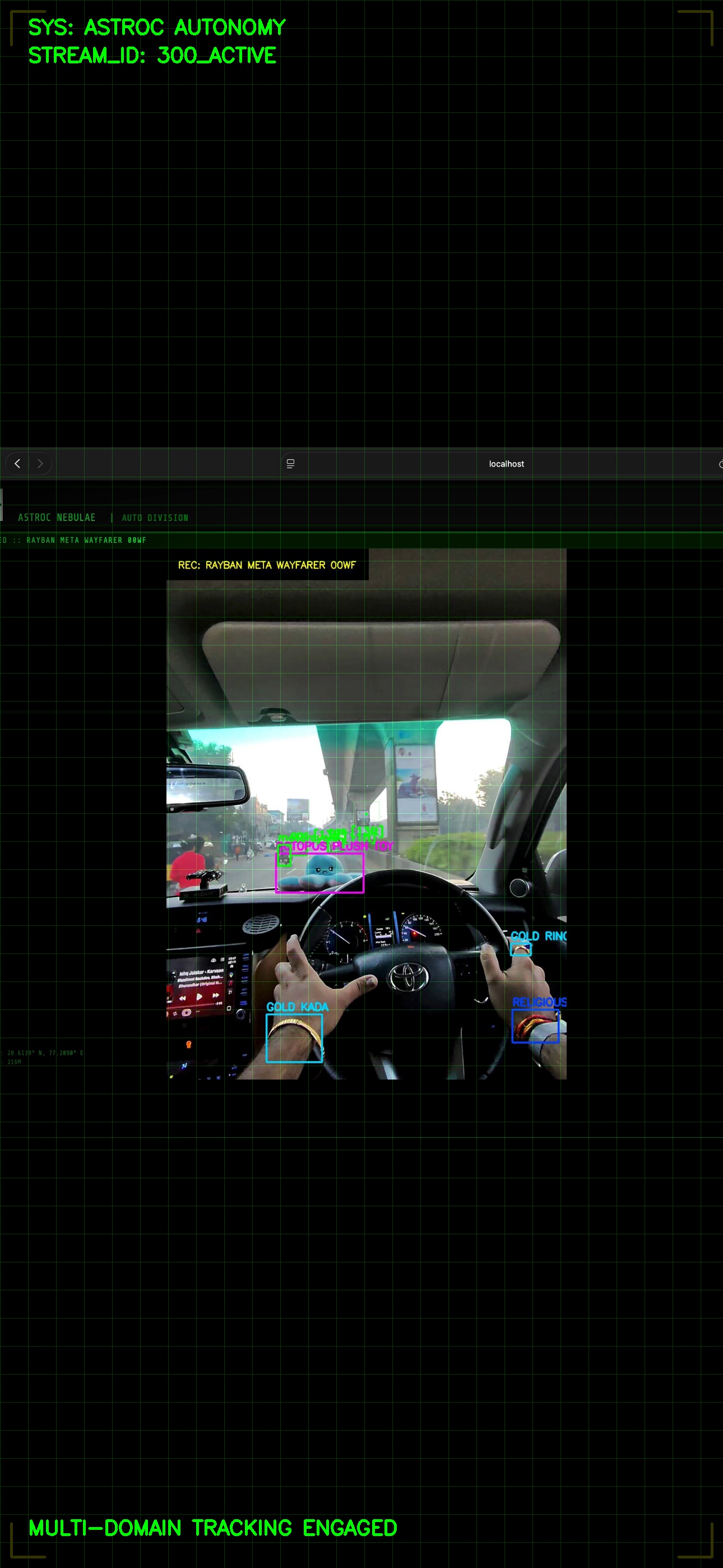Click the MULTI-DOMAIN TRACKING ENGAGED banner
The height and width of the screenshot is (1568, 723).
click(213, 1528)
